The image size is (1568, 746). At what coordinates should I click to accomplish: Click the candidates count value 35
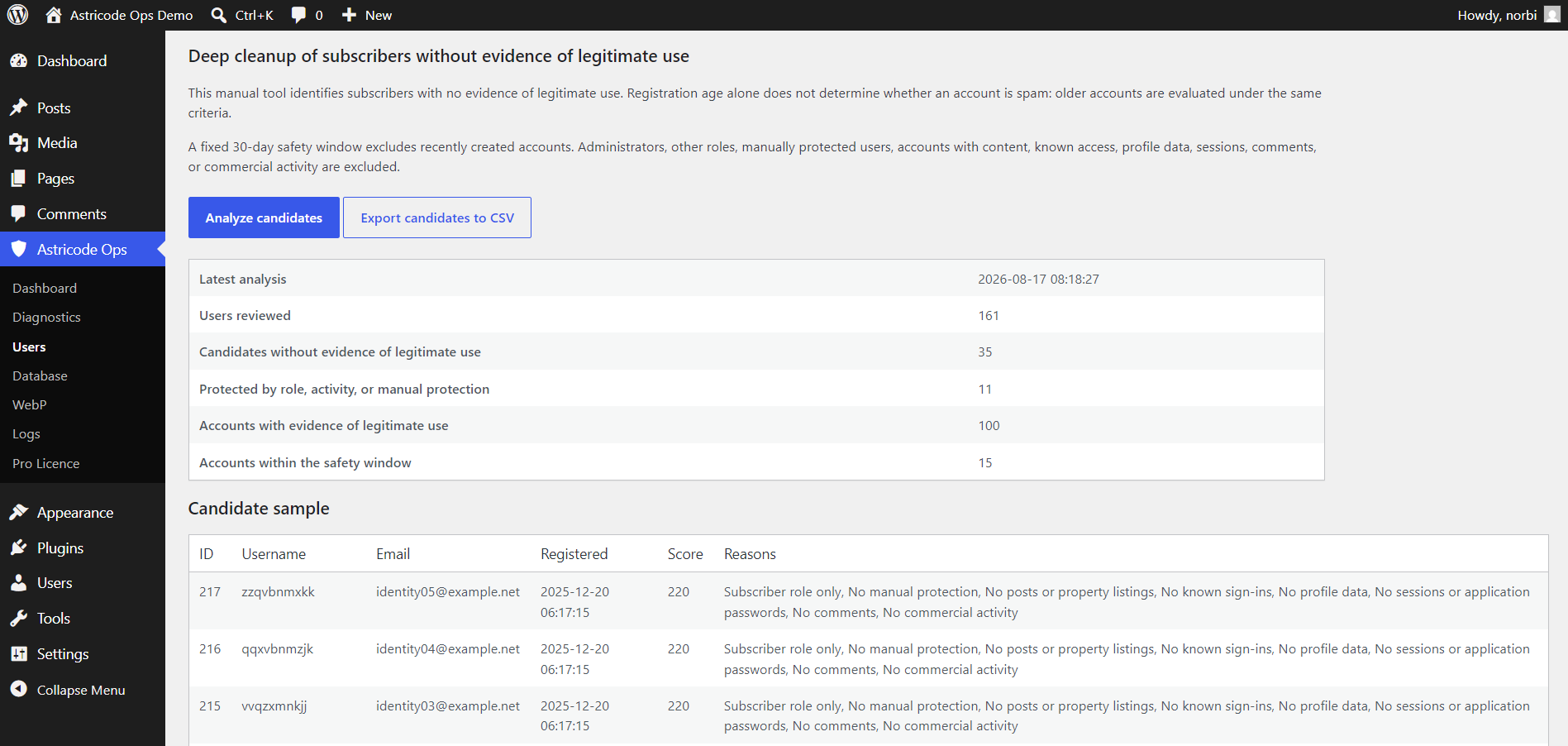pos(985,352)
